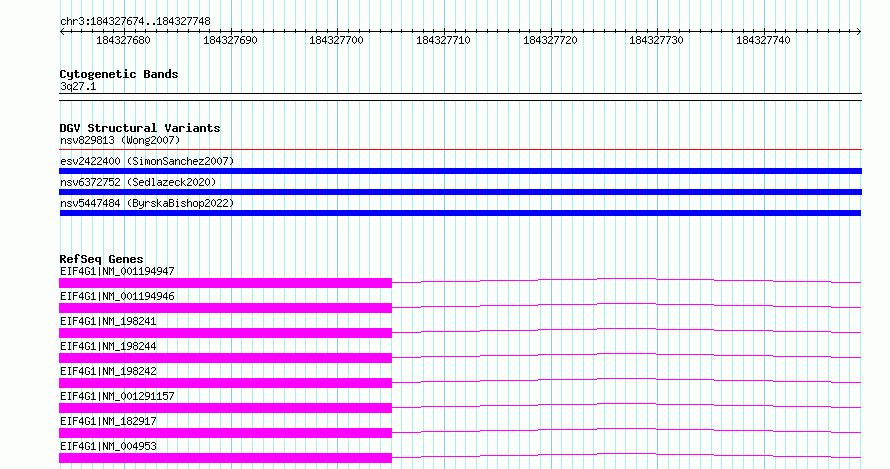The height and width of the screenshot is (469, 890).
Task: Open transcript EIF4G1|NM_001194946 label
Action: tap(117, 296)
